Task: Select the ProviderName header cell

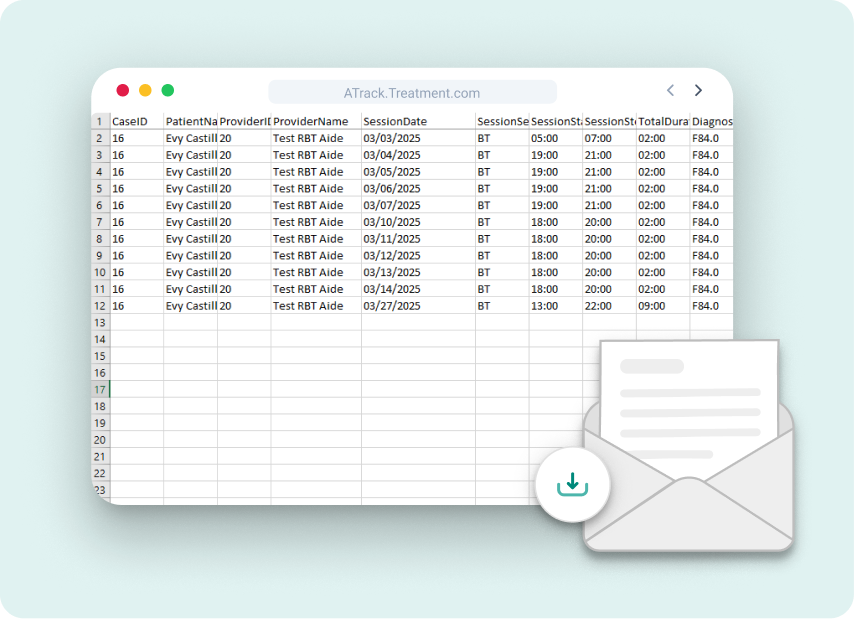Action: 315,121
